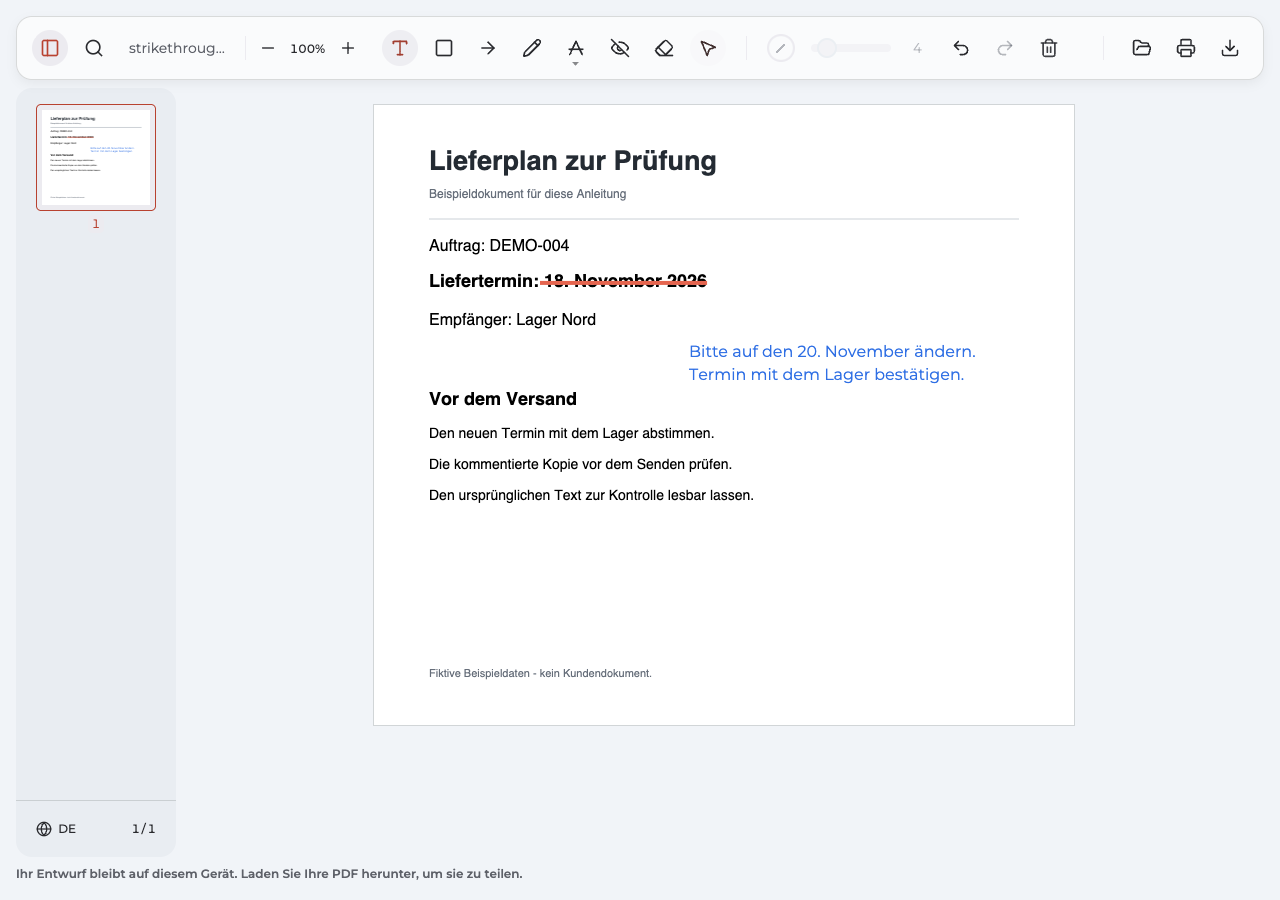Zoom out with the minus button
The image size is (1280, 900).
tap(268, 48)
